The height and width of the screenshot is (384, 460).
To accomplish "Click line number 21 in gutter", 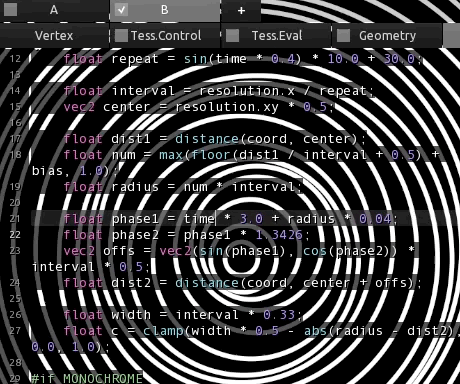I will pos(15,219).
